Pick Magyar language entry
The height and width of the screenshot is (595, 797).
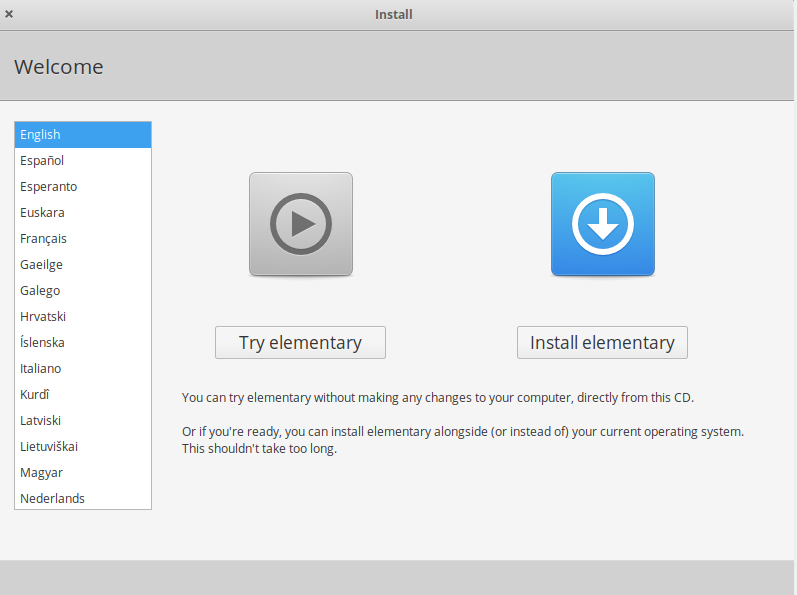[x=83, y=473]
